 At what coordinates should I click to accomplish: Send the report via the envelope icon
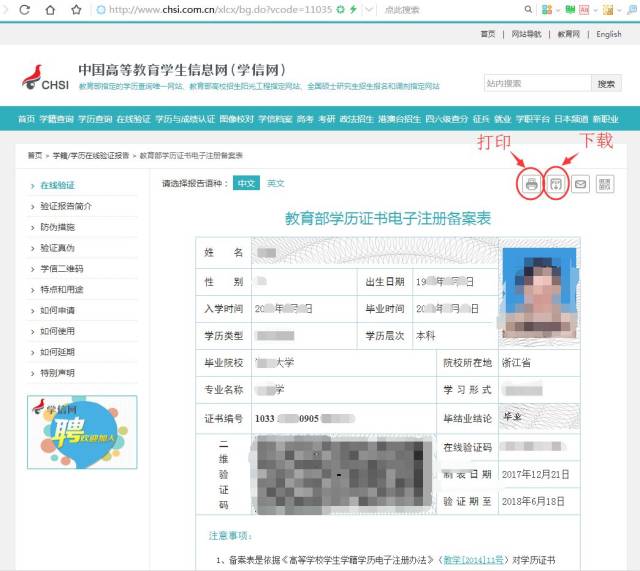(580, 184)
